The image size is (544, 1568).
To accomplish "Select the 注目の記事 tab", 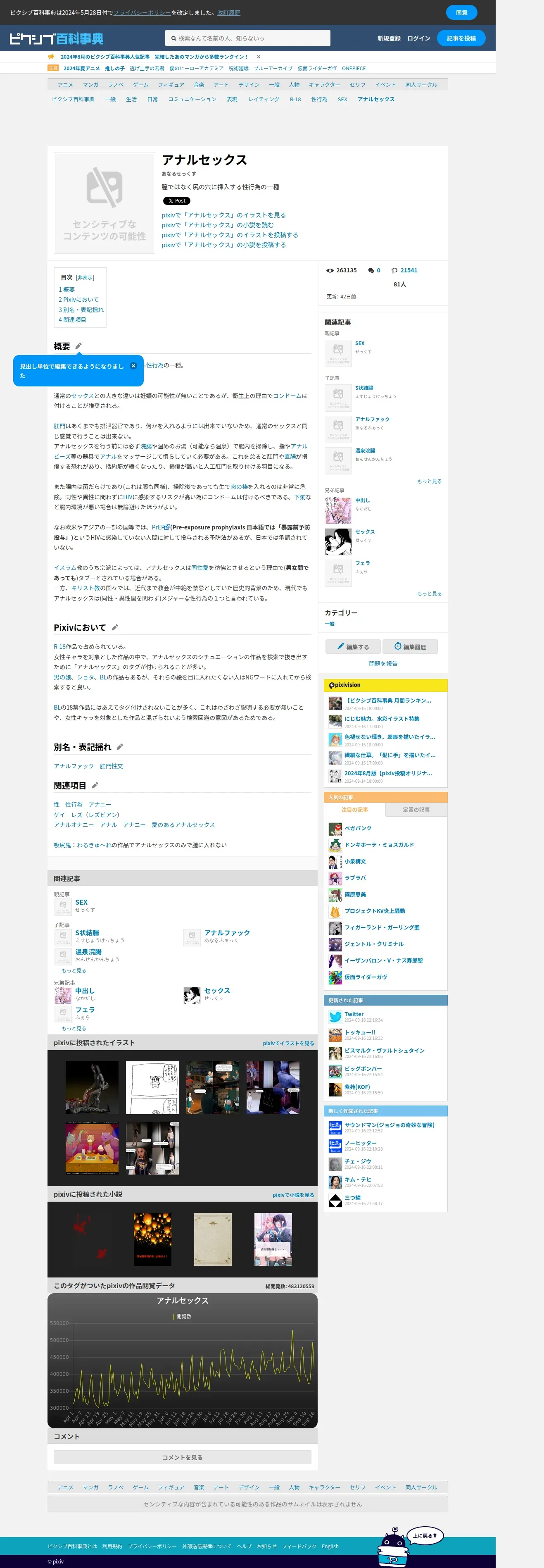I will (x=355, y=810).
